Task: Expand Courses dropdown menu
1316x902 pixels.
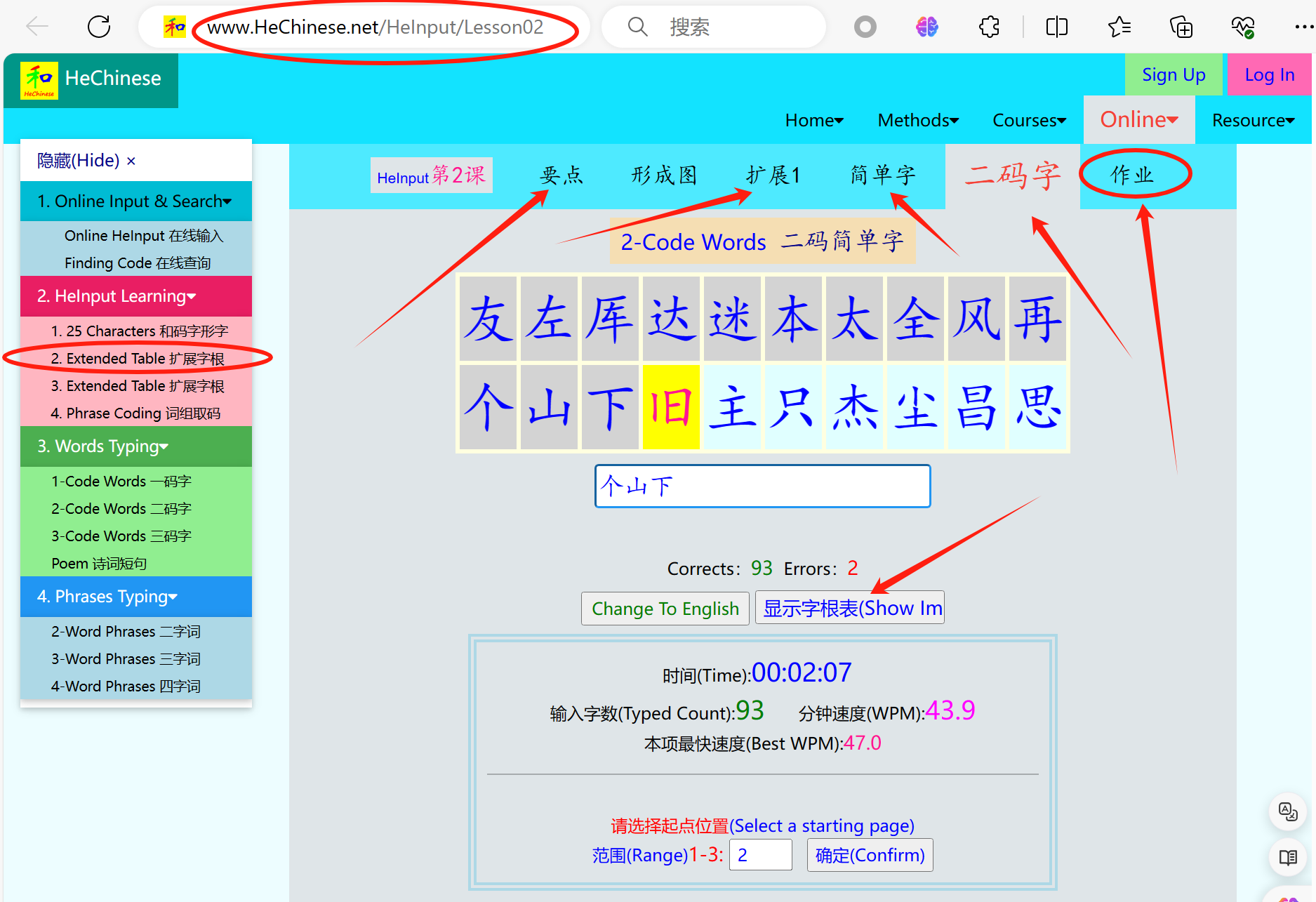Action: pos(1029,121)
